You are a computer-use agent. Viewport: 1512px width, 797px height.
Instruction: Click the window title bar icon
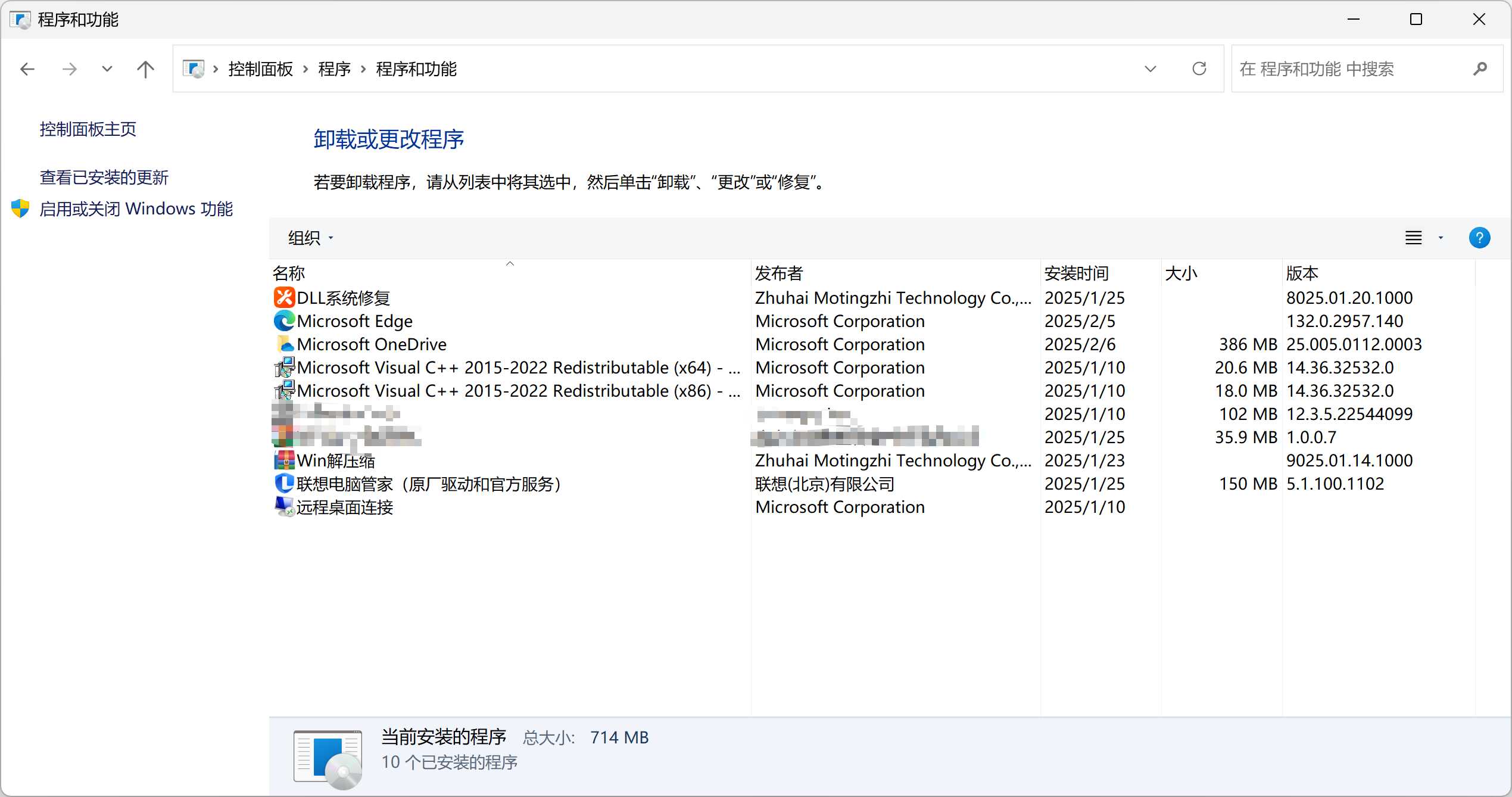(x=20, y=20)
